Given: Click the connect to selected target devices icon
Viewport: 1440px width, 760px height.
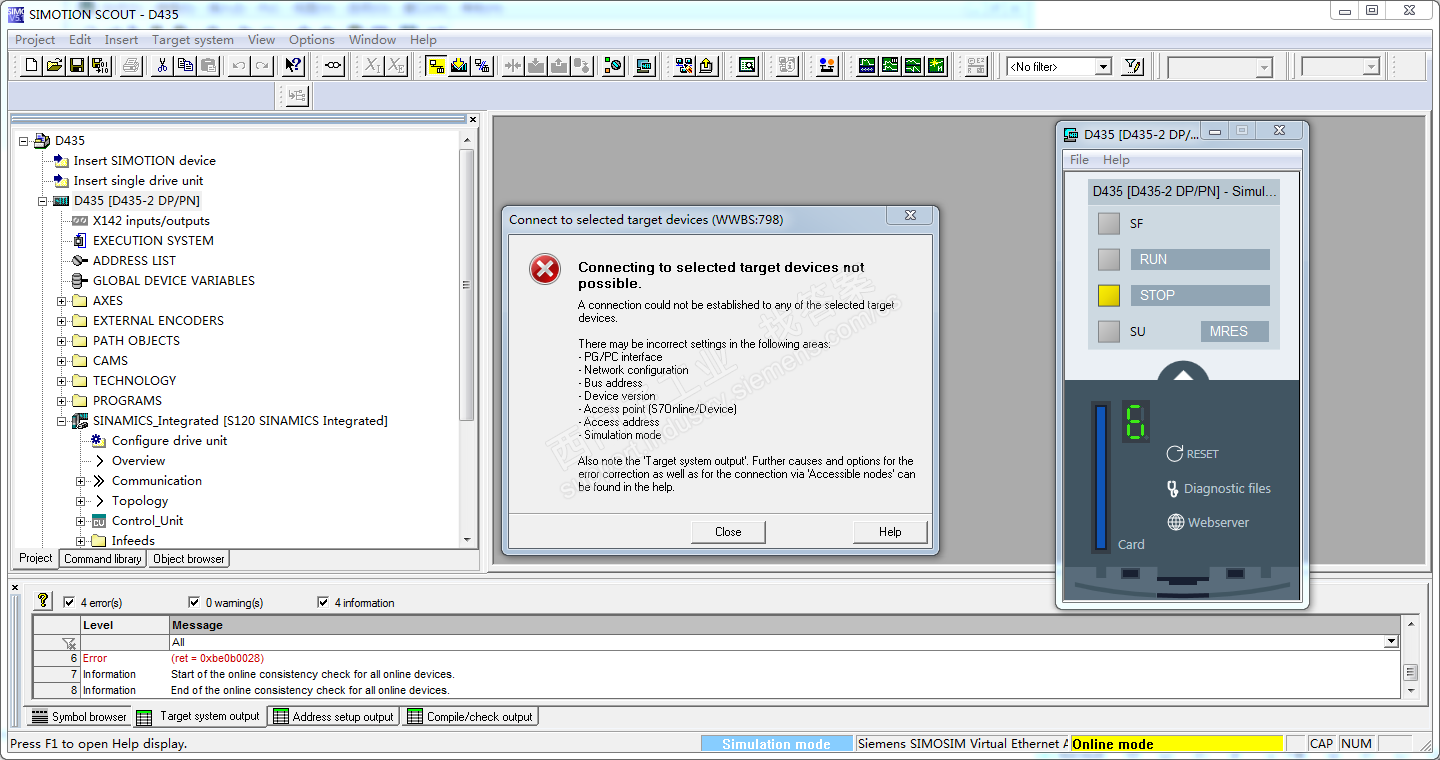Looking at the screenshot, I should point(437,66).
